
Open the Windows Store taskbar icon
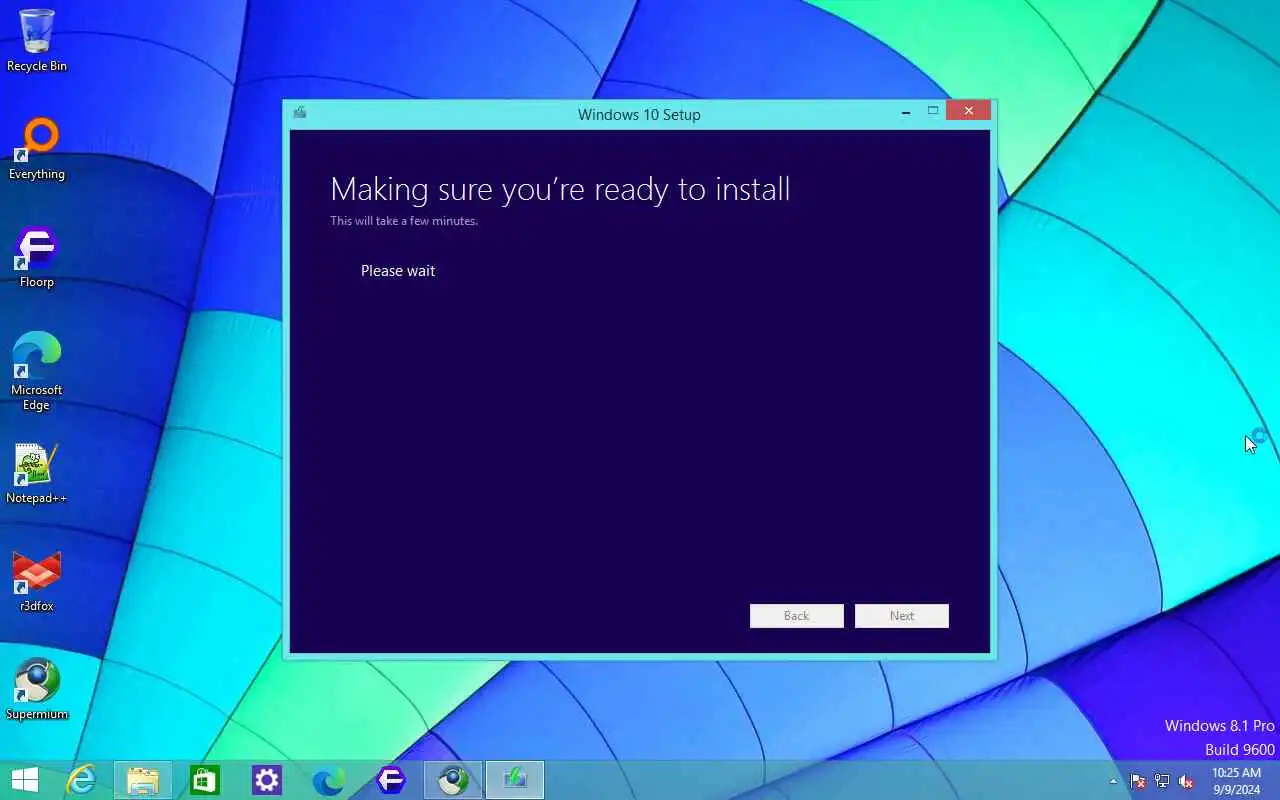pos(205,780)
